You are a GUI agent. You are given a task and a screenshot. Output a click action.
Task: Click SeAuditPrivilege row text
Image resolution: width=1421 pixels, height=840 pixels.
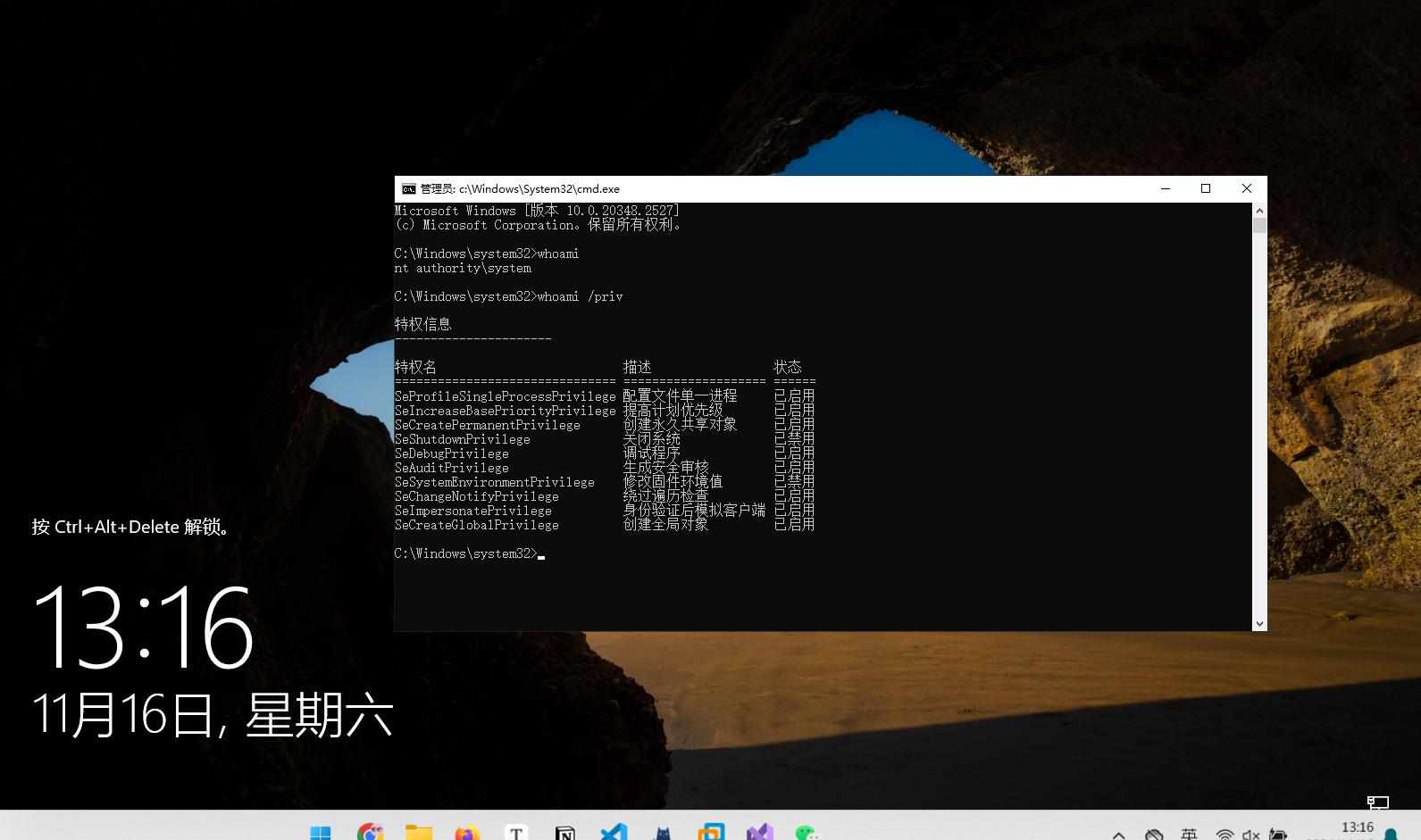coord(452,468)
